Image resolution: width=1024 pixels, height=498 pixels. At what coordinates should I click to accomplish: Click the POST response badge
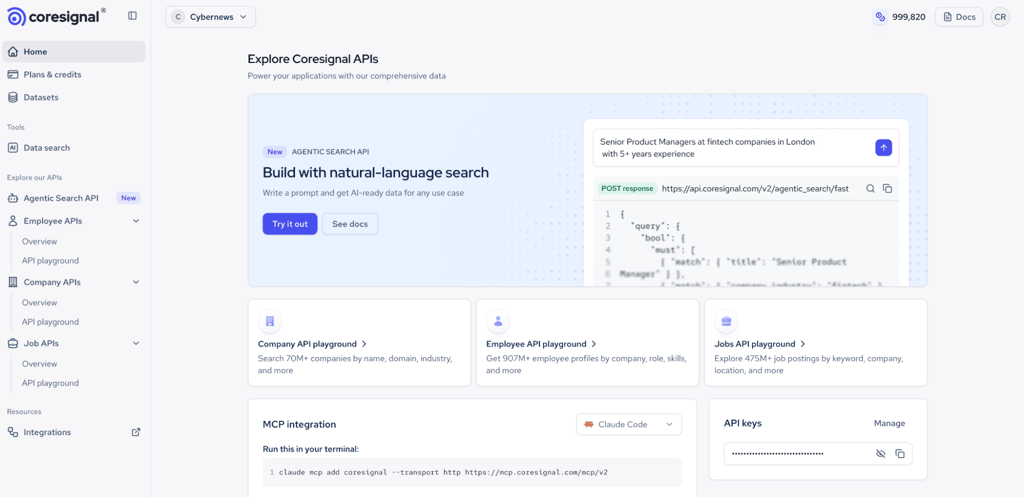click(627, 189)
